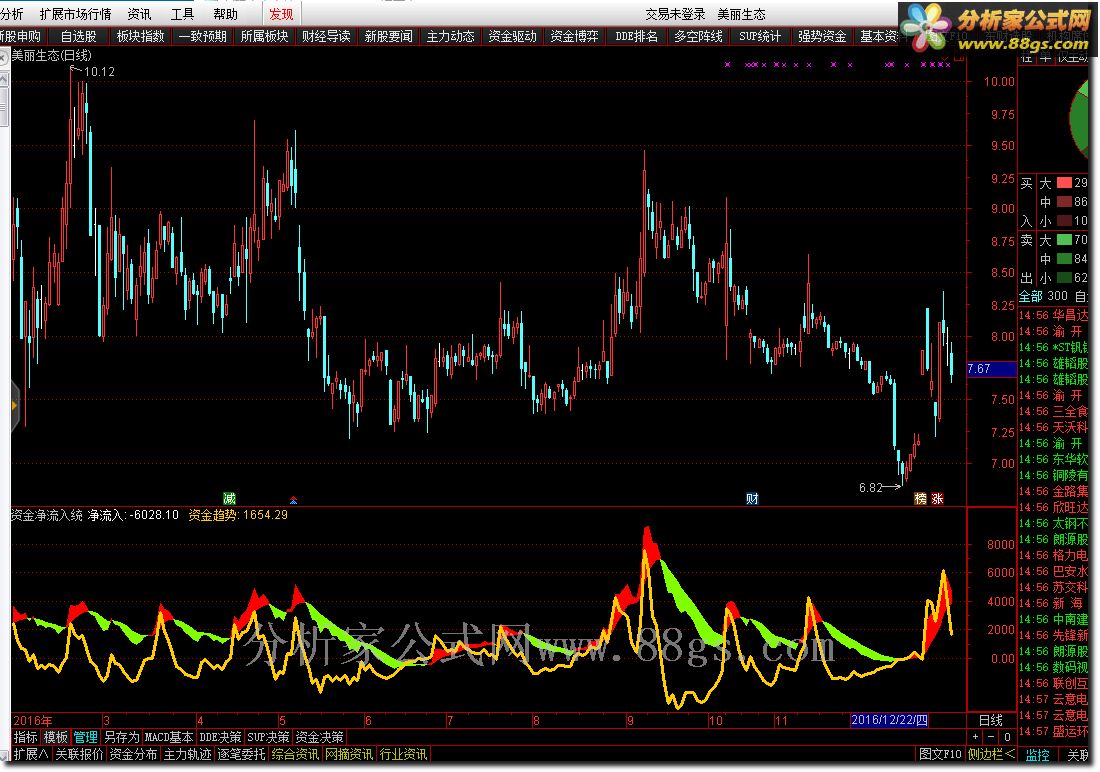
Task: Open the 一致预期 toolbar button
Action: [x=203, y=36]
